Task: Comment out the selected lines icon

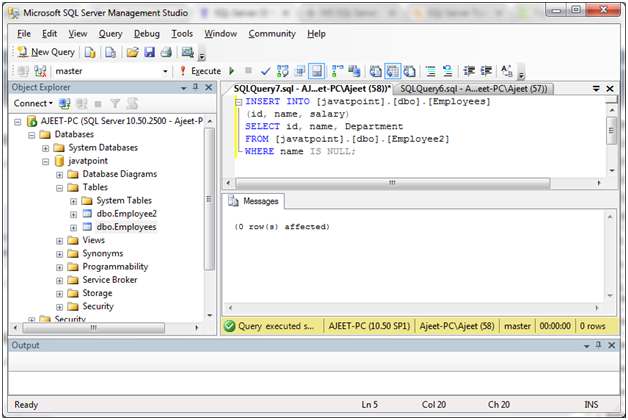Action: (431, 71)
